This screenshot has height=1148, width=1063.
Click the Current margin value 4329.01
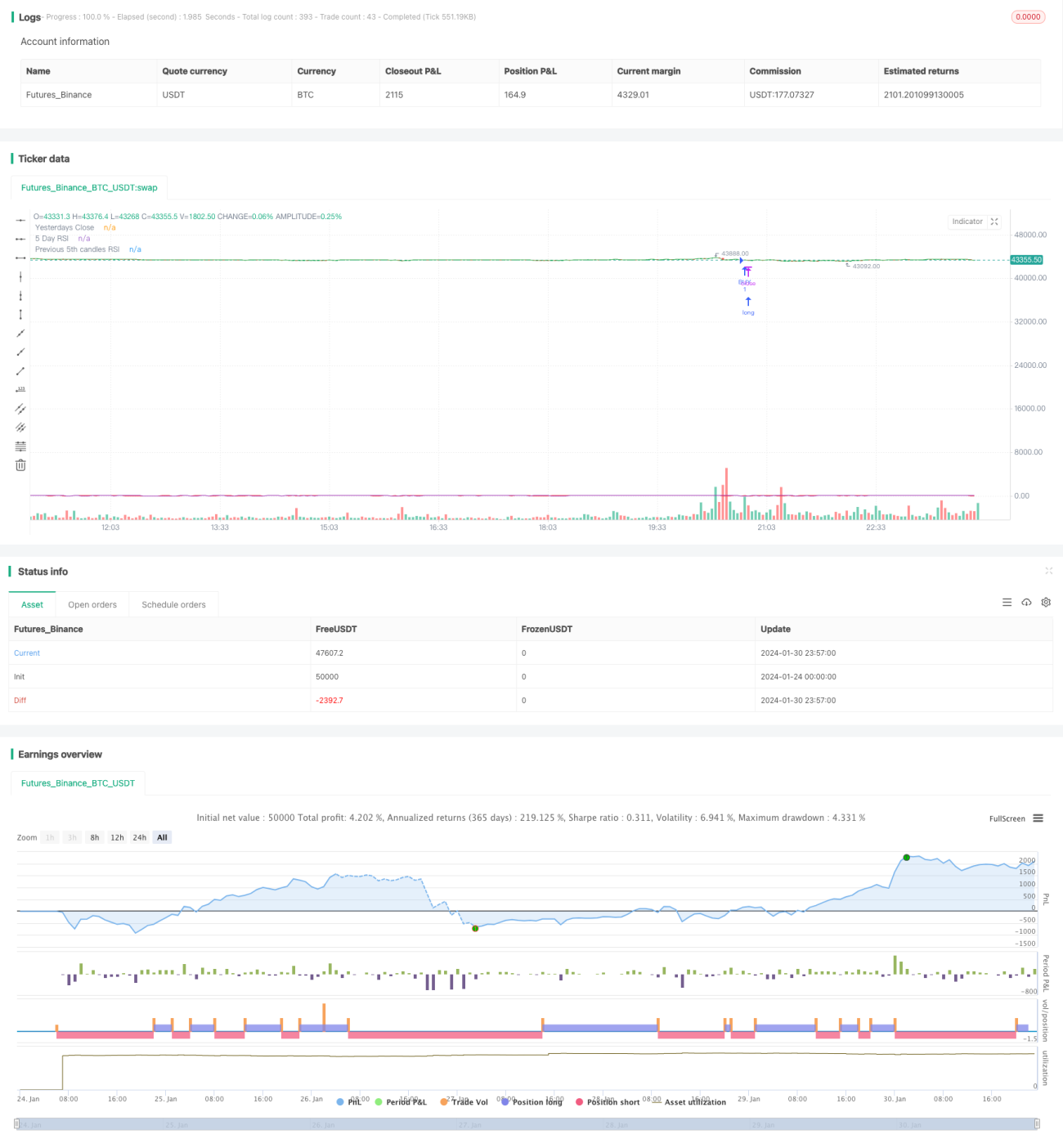[x=633, y=95]
